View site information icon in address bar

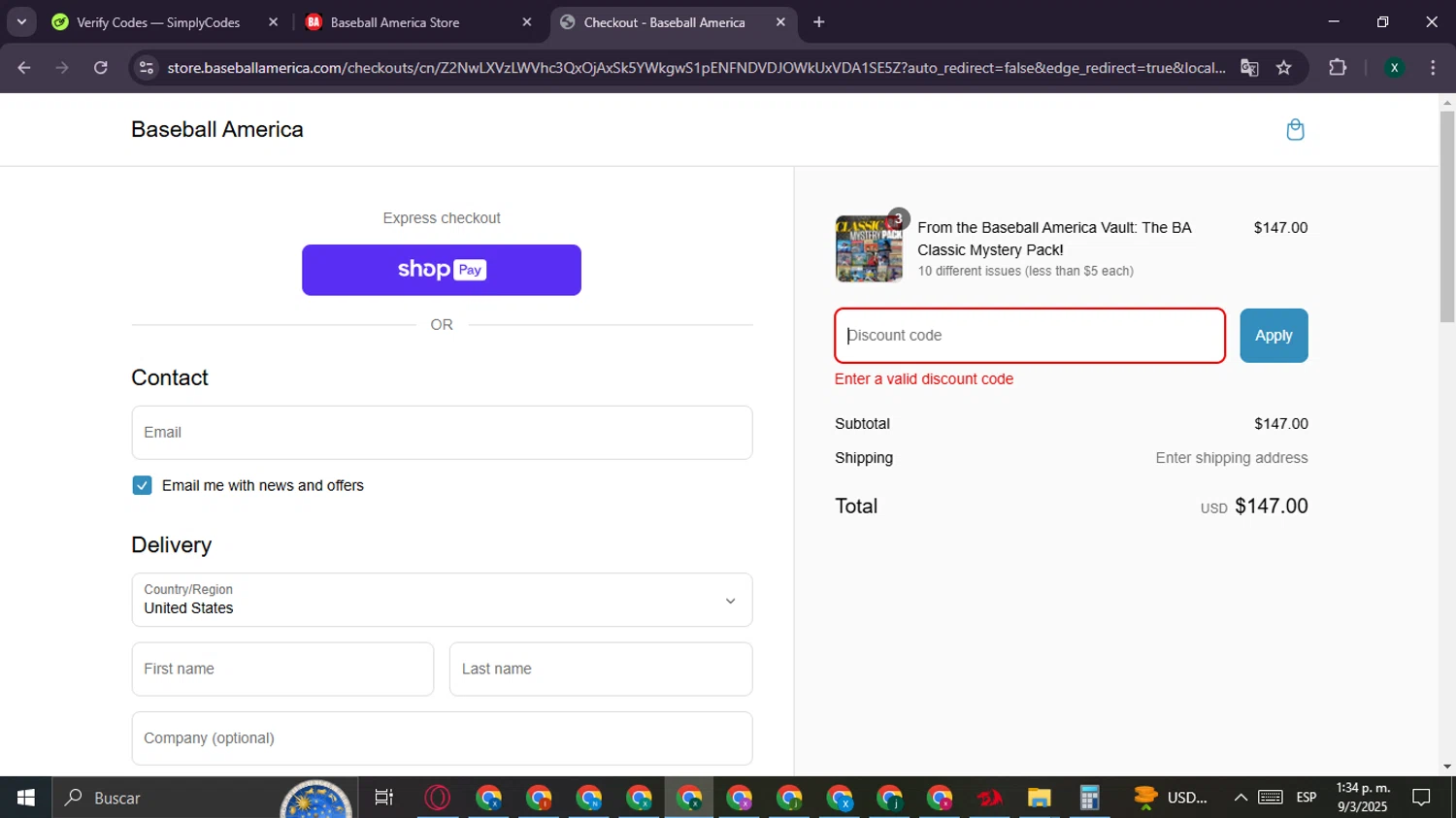(x=147, y=68)
